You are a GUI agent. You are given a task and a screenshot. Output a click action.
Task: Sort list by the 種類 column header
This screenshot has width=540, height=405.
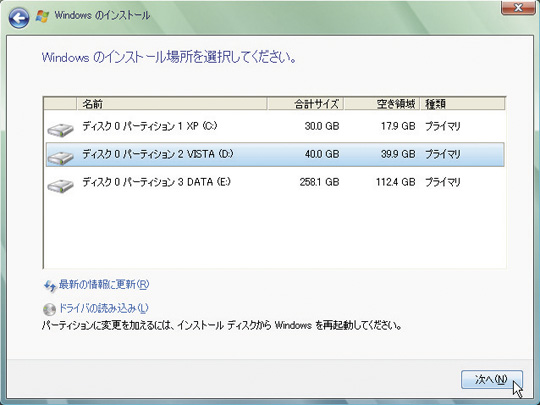[x=463, y=104]
